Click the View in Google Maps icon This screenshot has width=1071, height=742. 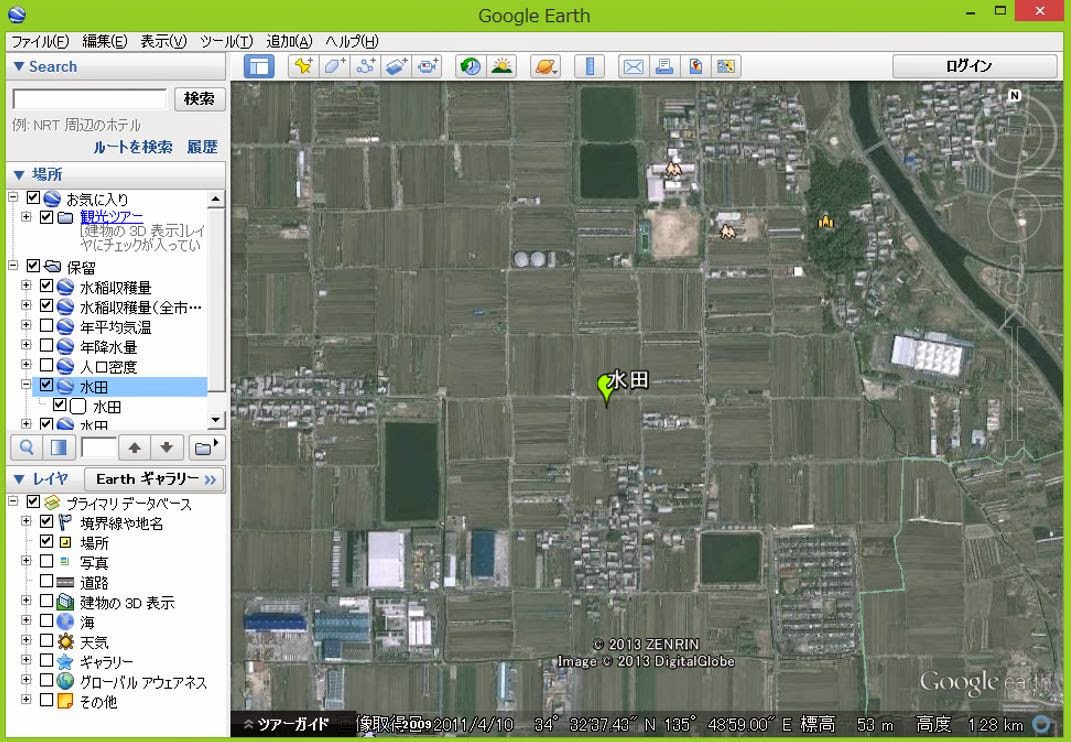(x=695, y=66)
